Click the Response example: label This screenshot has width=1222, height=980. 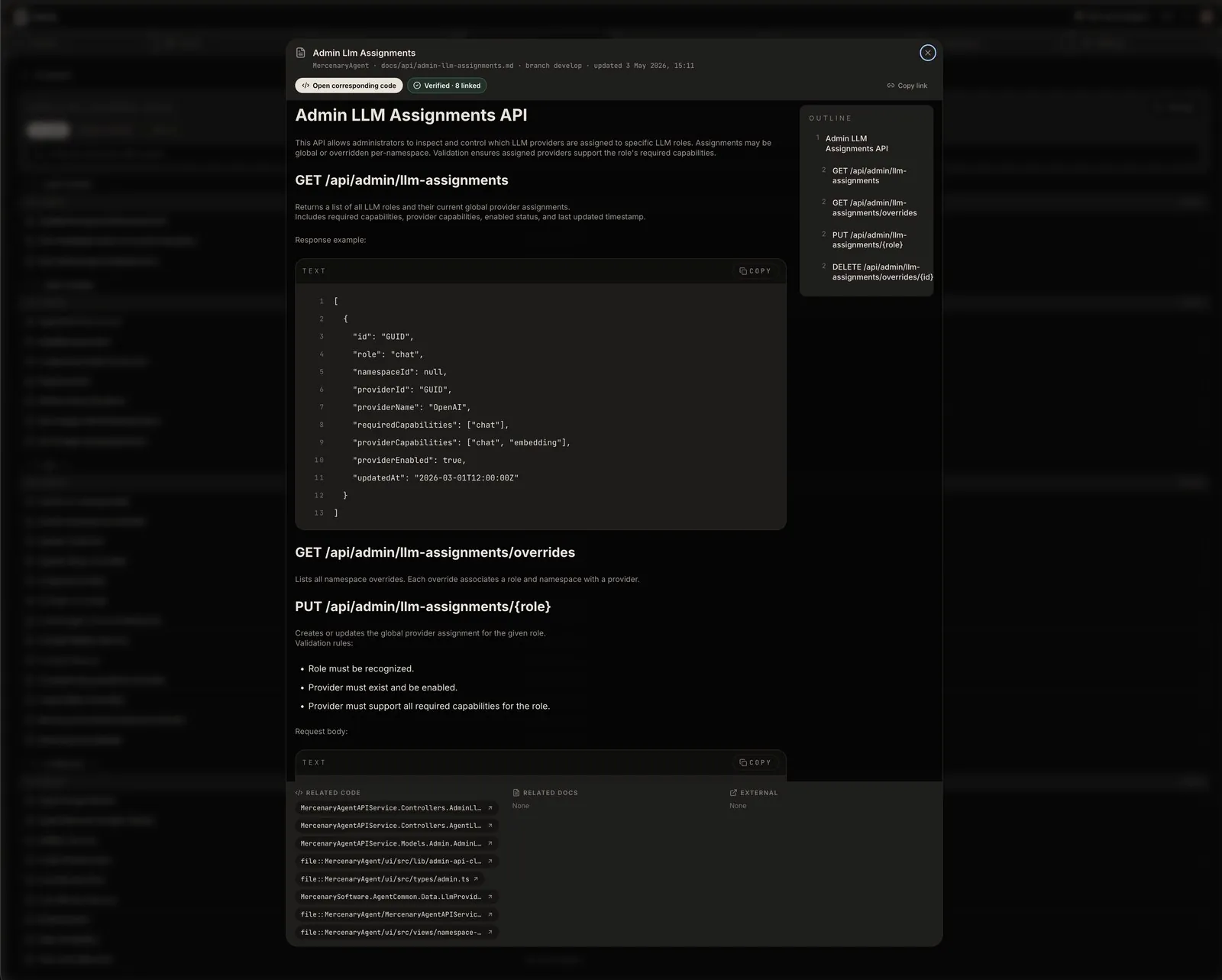point(331,240)
